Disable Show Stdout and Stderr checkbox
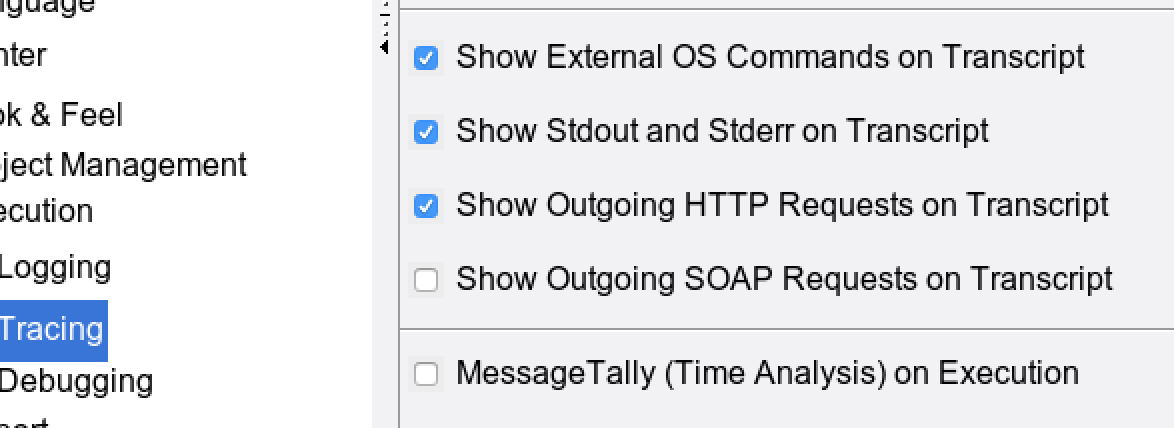1174x428 pixels. point(426,132)
